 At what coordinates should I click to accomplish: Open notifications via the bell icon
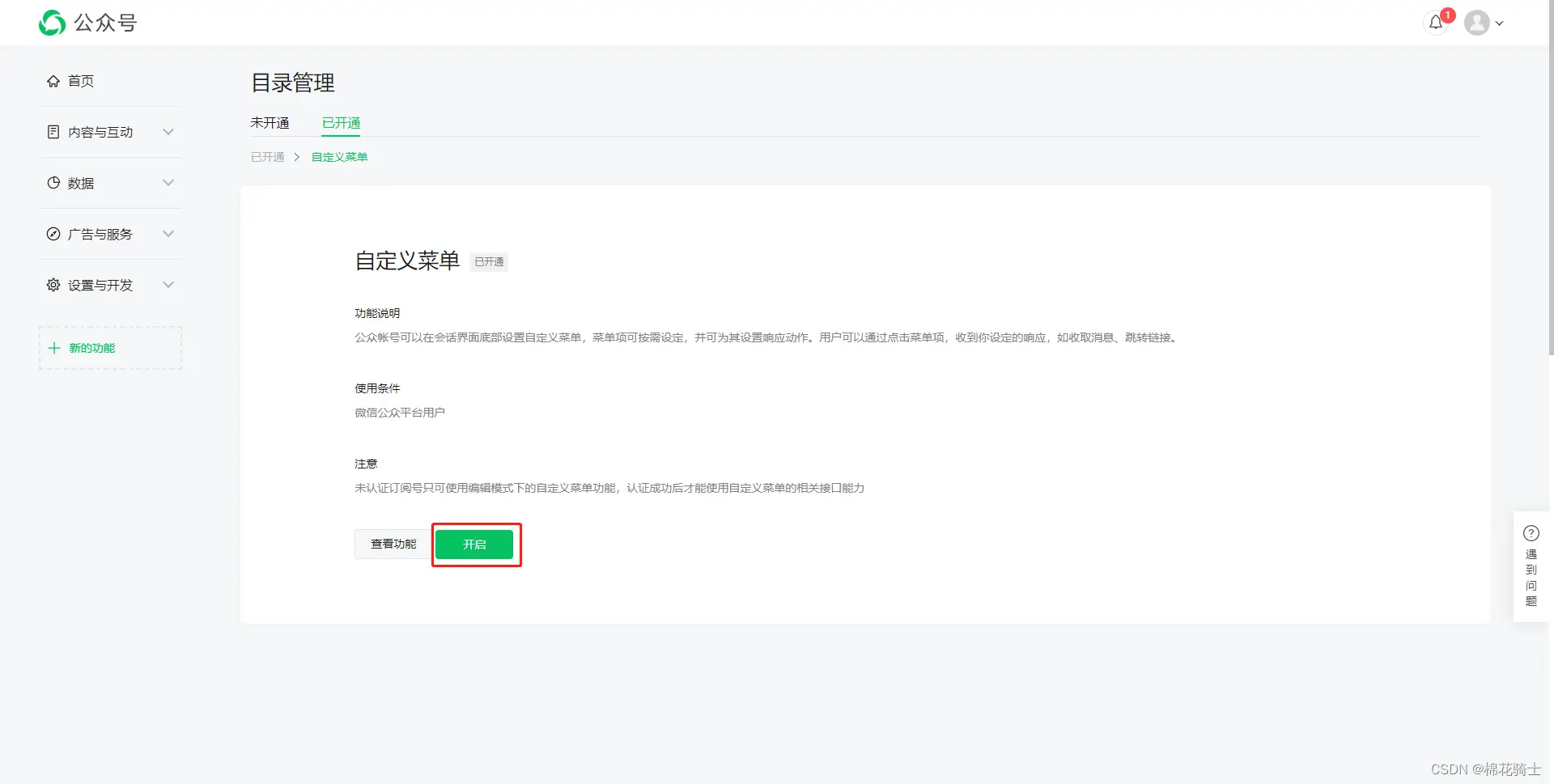(1435, 23)
